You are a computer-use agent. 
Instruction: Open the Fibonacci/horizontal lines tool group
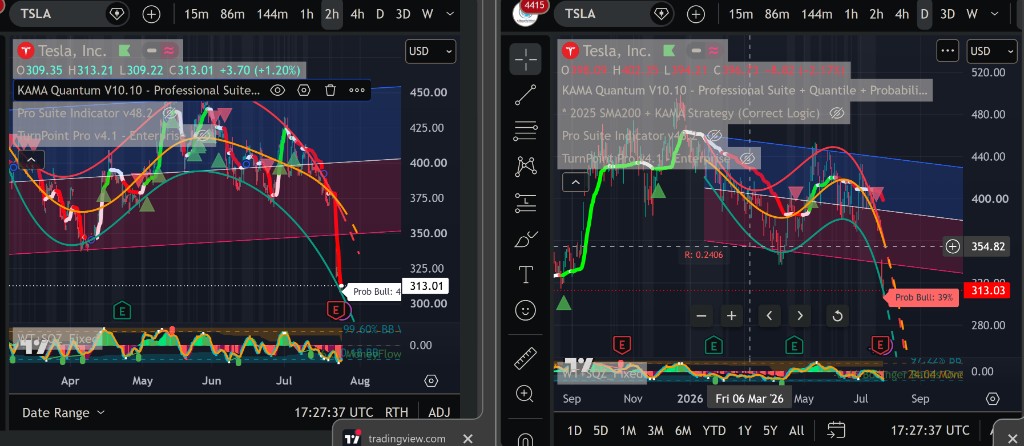coord(526,131)
